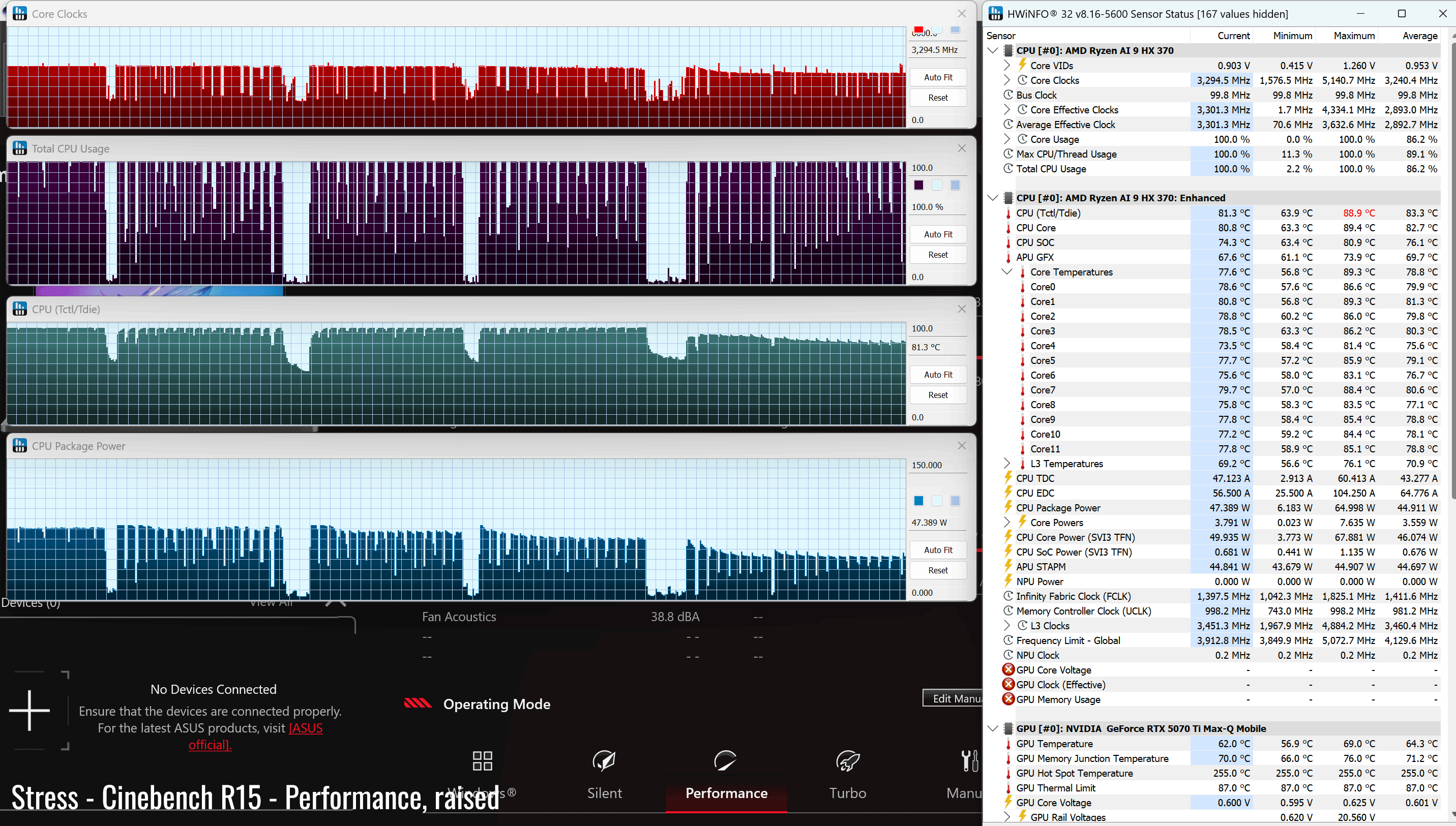This screenshot has height=826, width=1456.
Task: Open the red color swatch in Core Clocks graph
Action: pos(918,29)
